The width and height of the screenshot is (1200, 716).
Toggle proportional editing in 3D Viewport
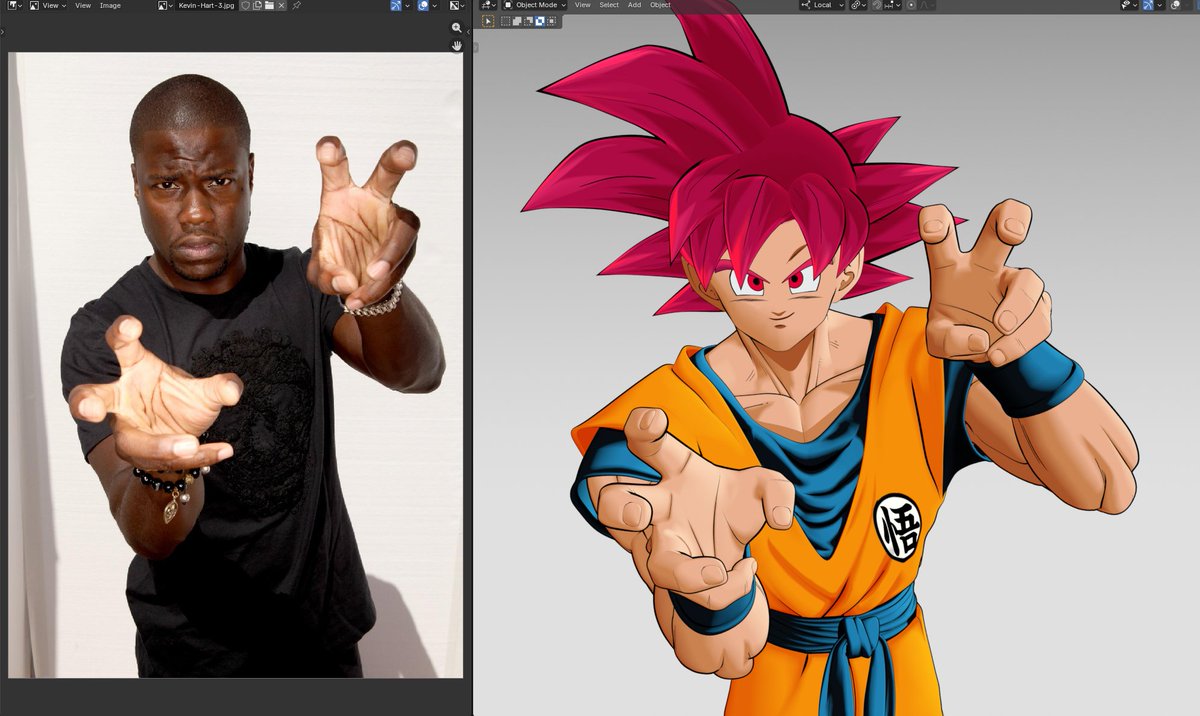911,5
